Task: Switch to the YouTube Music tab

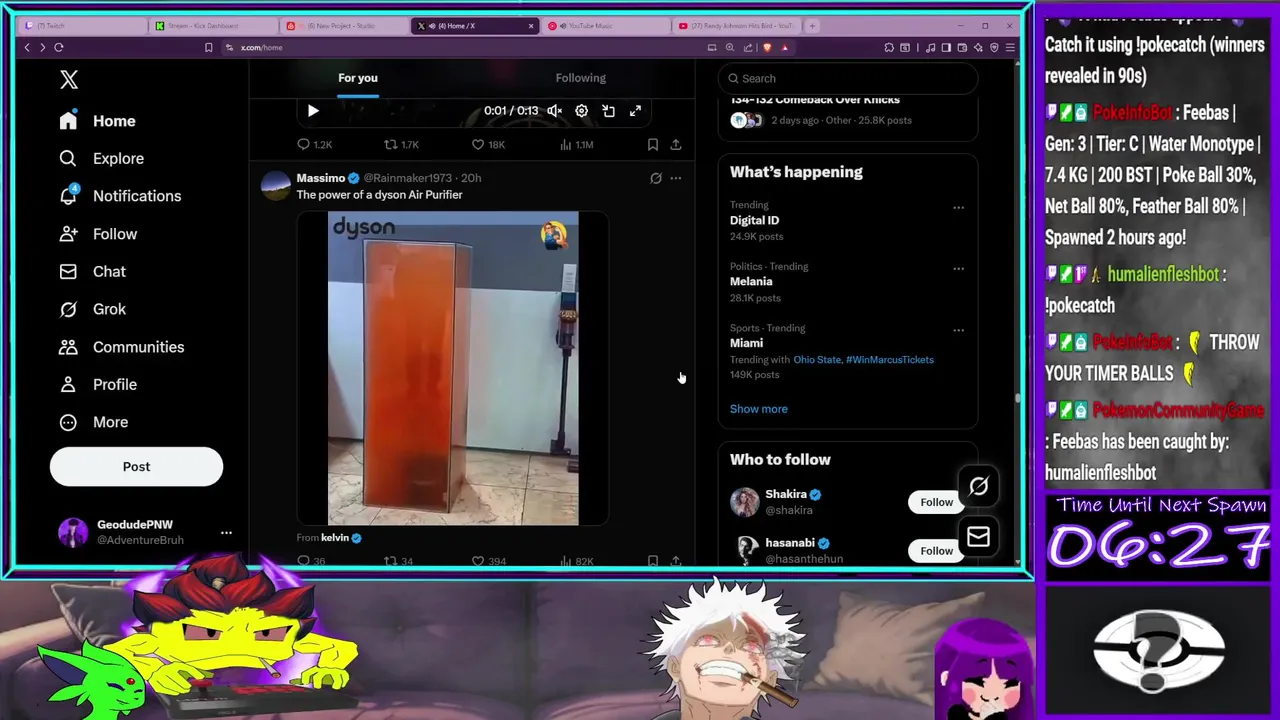Action: 604,26
